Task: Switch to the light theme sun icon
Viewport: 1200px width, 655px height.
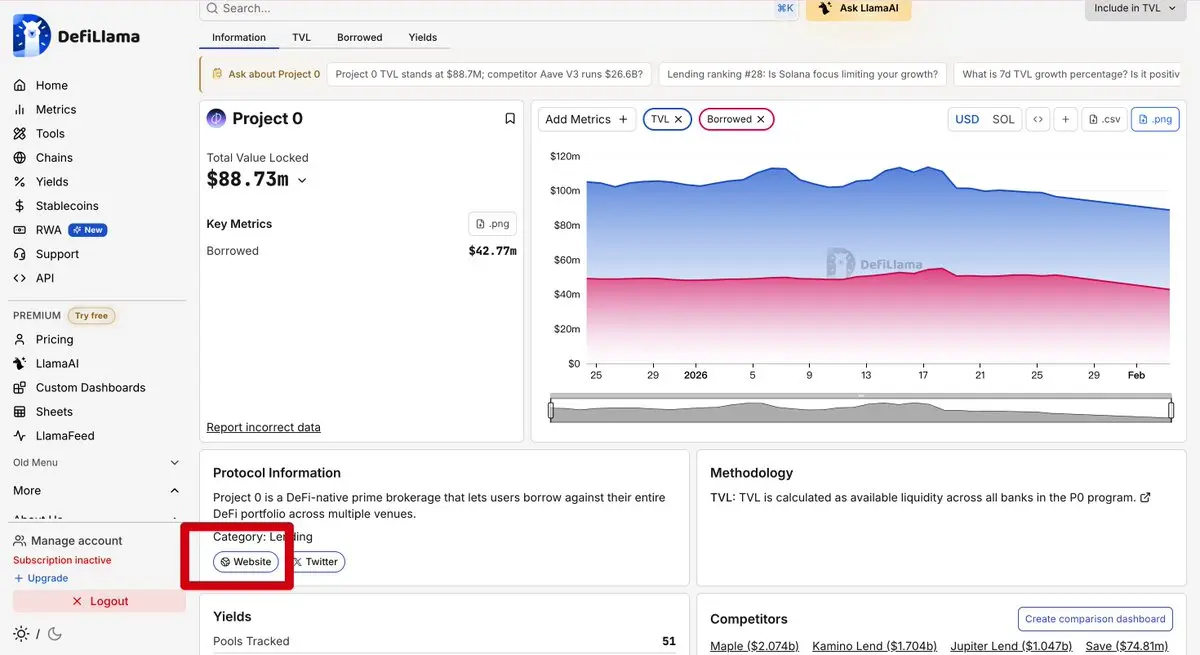Action: pos(21,634)
